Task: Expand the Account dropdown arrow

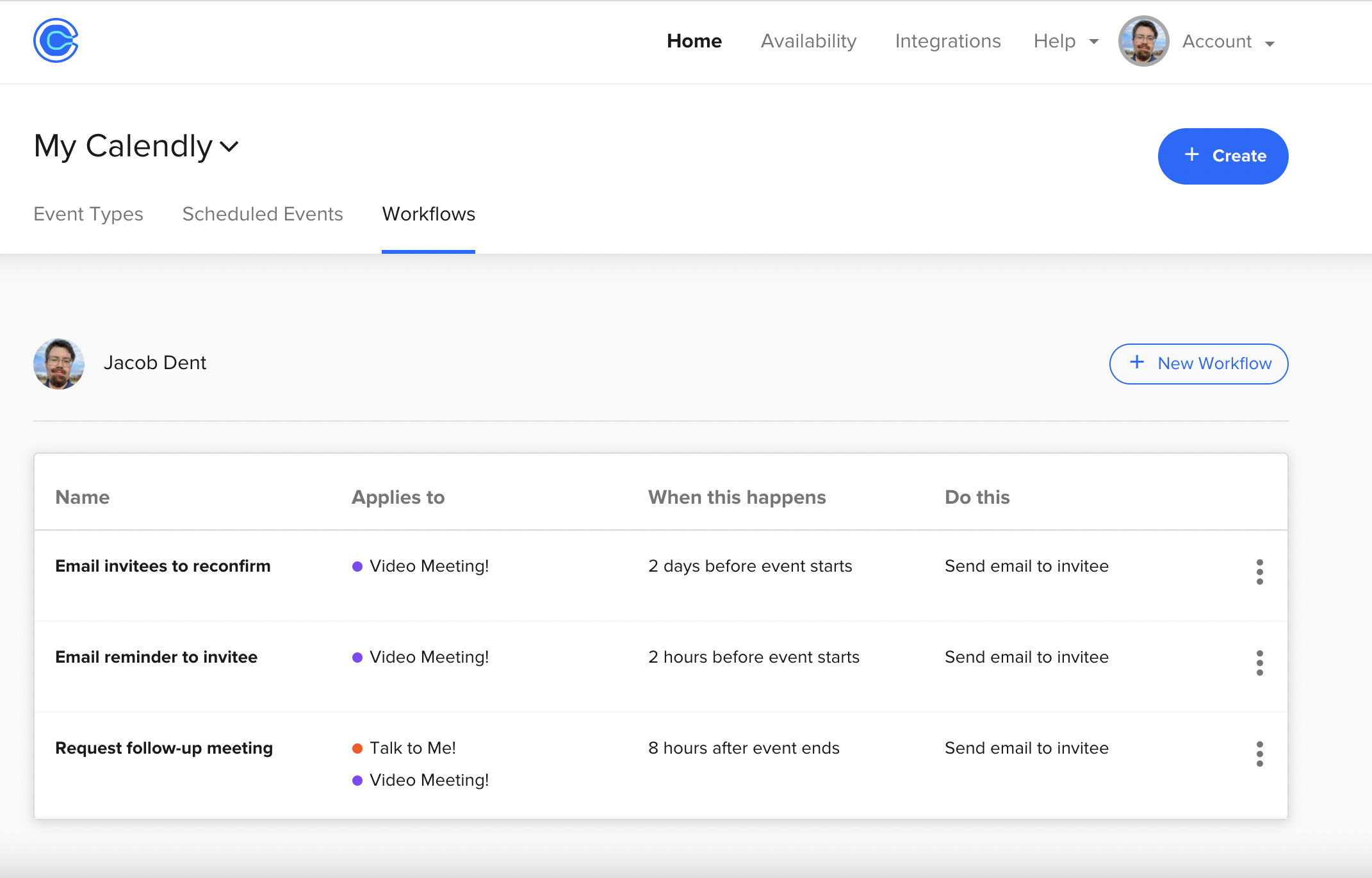Action: (x=1270, y=44)
